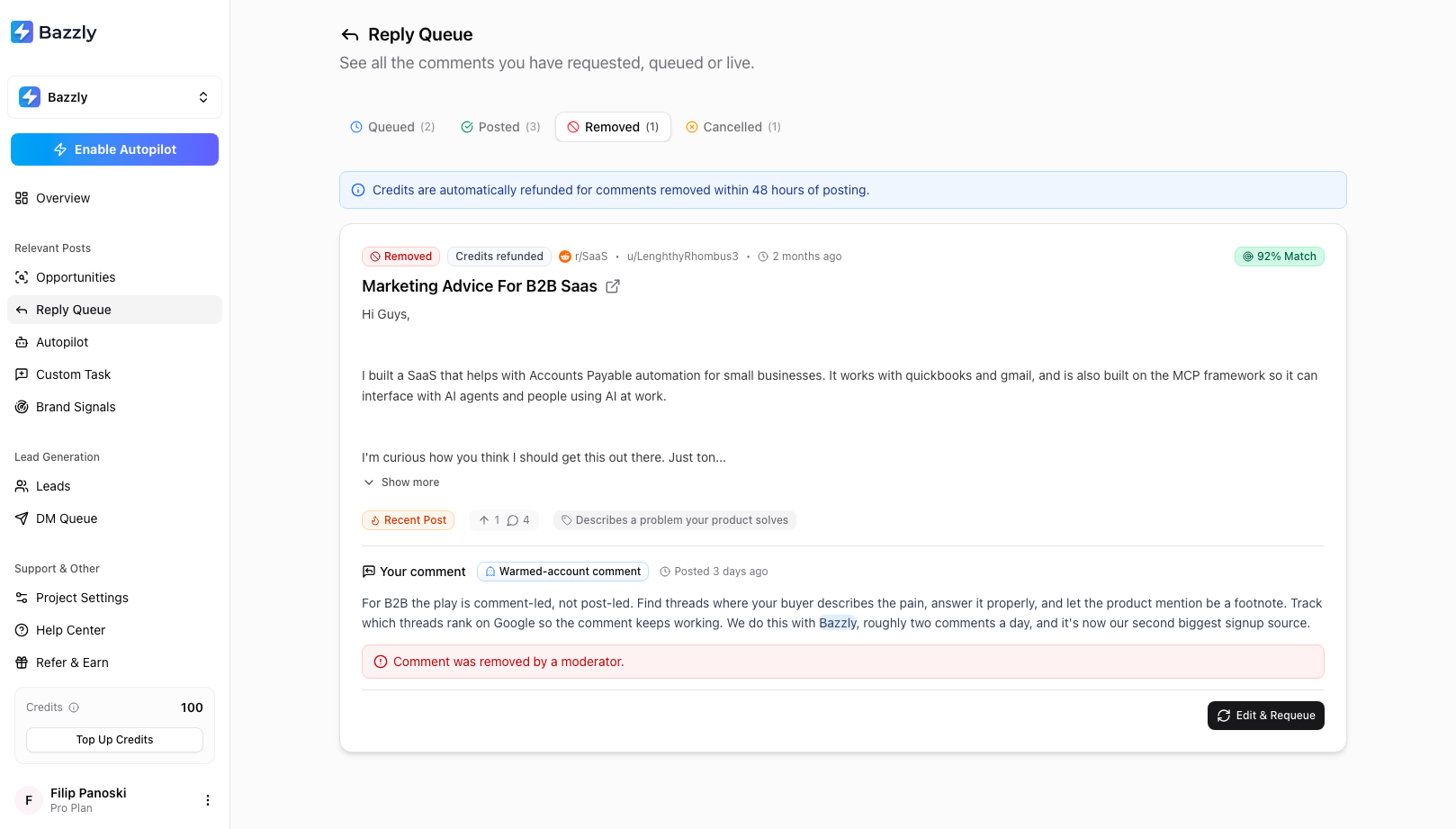Viewport: 1456px width, 829px height.
Task: Click the 92% Match badge
Action: point(1279,257)
